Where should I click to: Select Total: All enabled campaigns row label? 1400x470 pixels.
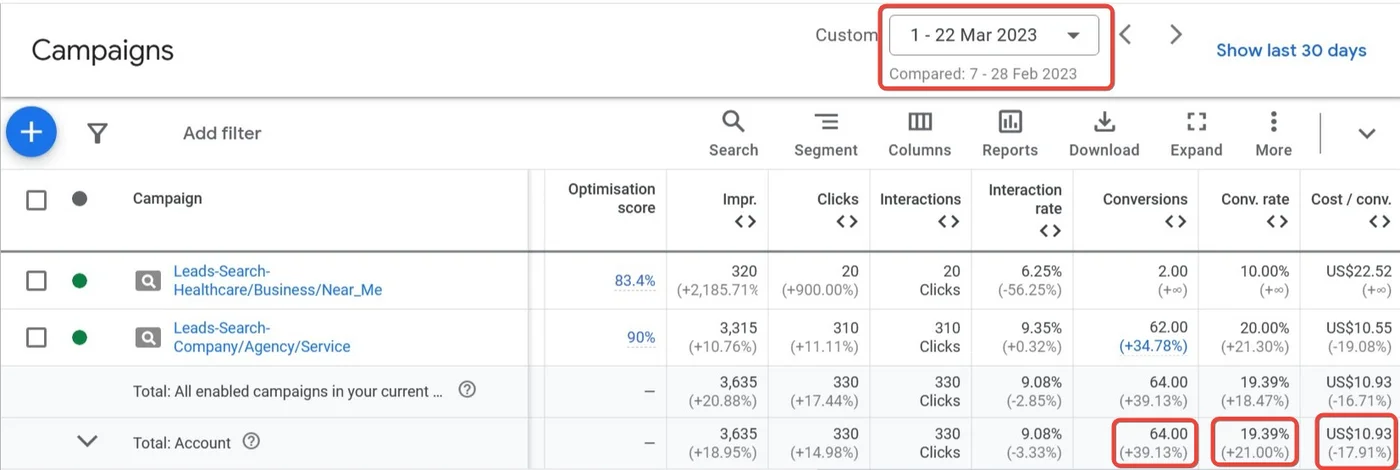288,391
